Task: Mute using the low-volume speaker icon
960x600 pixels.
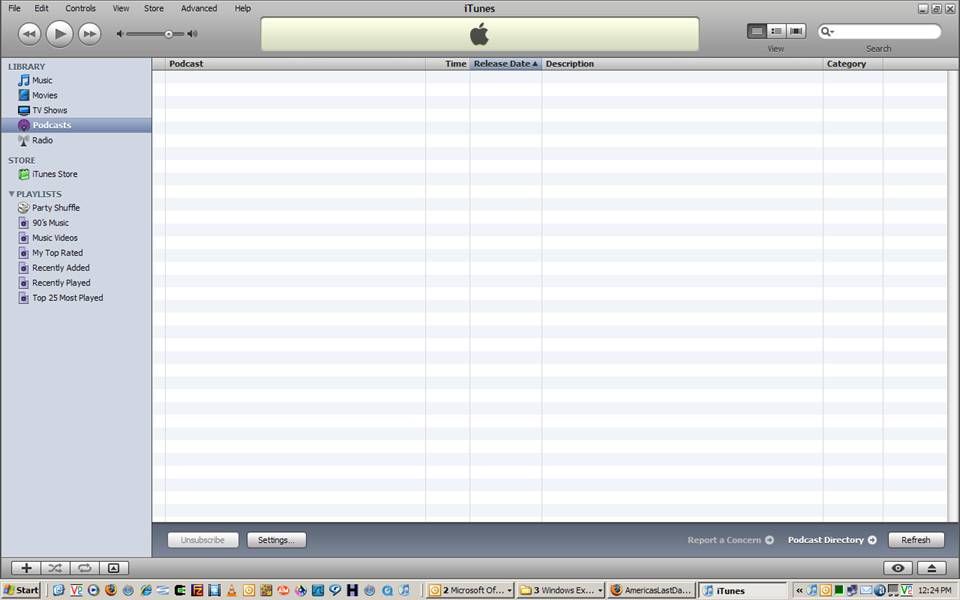Action: (120, 34)
